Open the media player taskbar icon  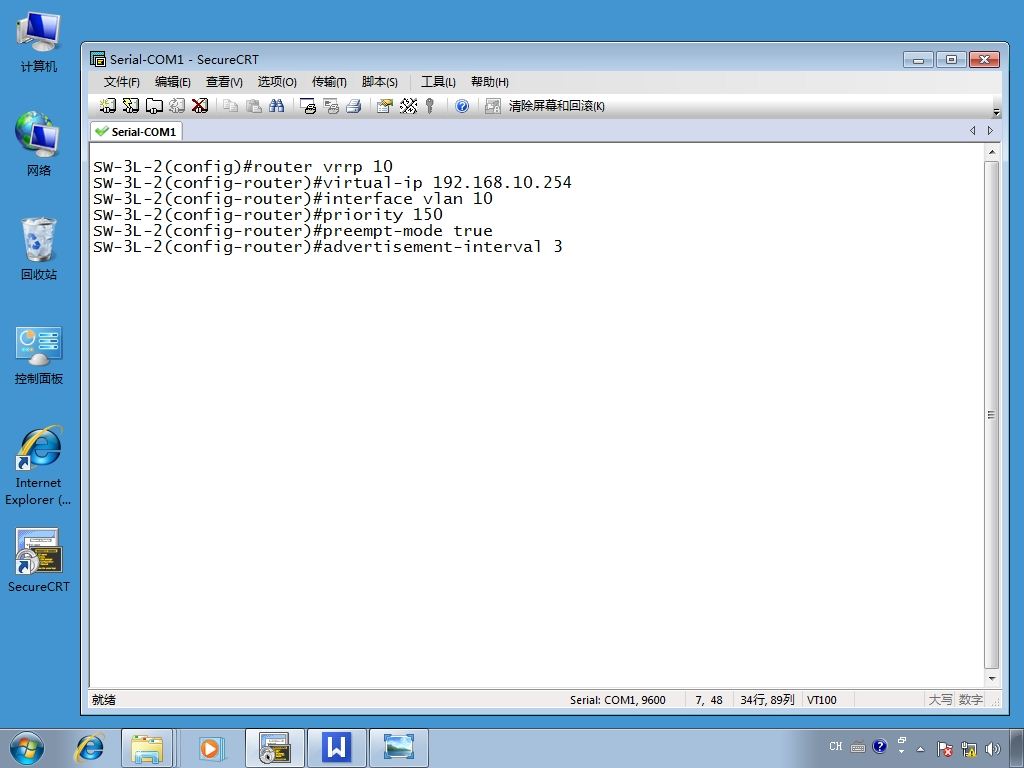[x=210, y=748]
